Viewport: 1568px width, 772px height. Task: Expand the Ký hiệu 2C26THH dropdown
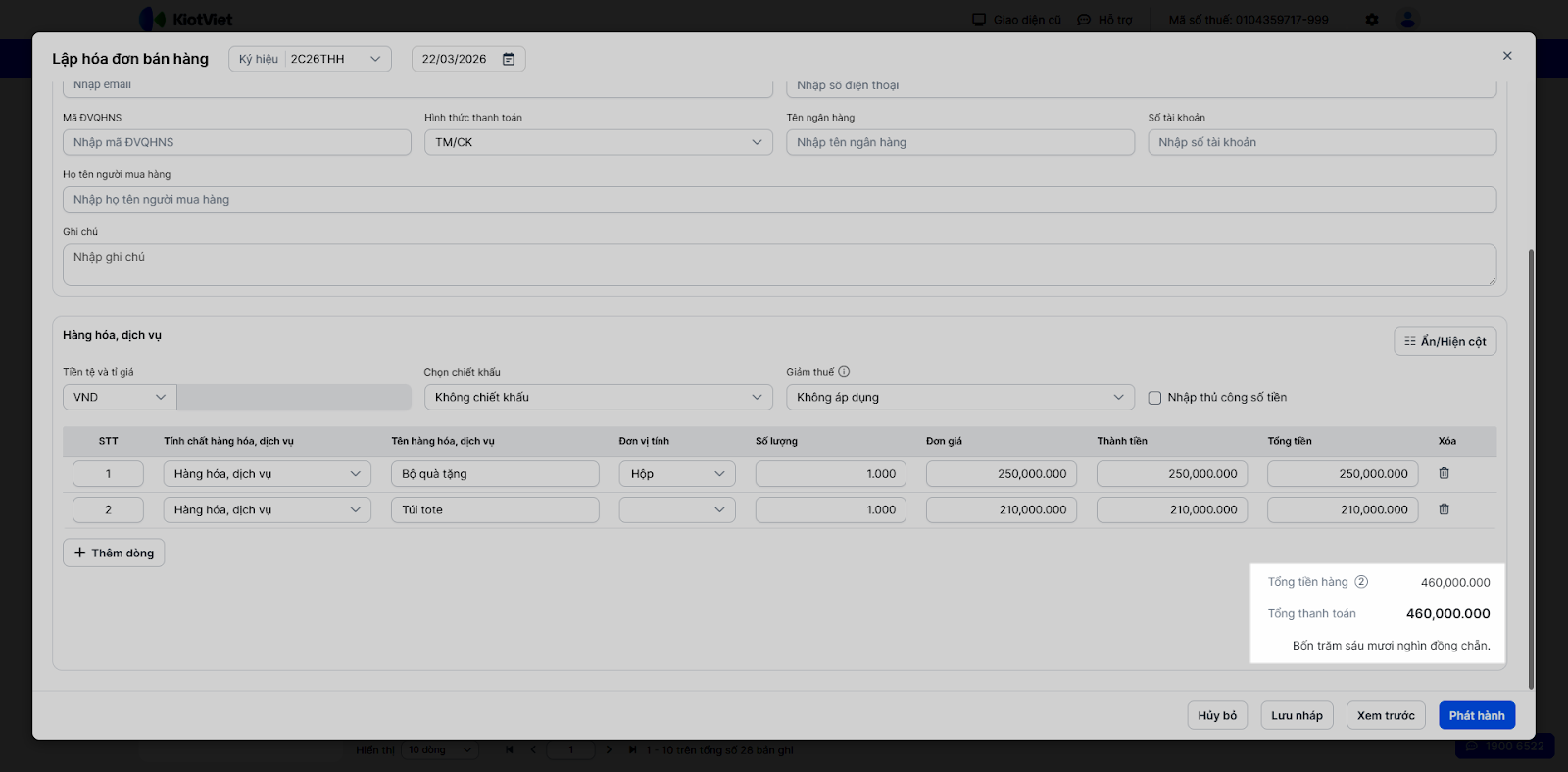pyautogui.click(x=310, y=59)
